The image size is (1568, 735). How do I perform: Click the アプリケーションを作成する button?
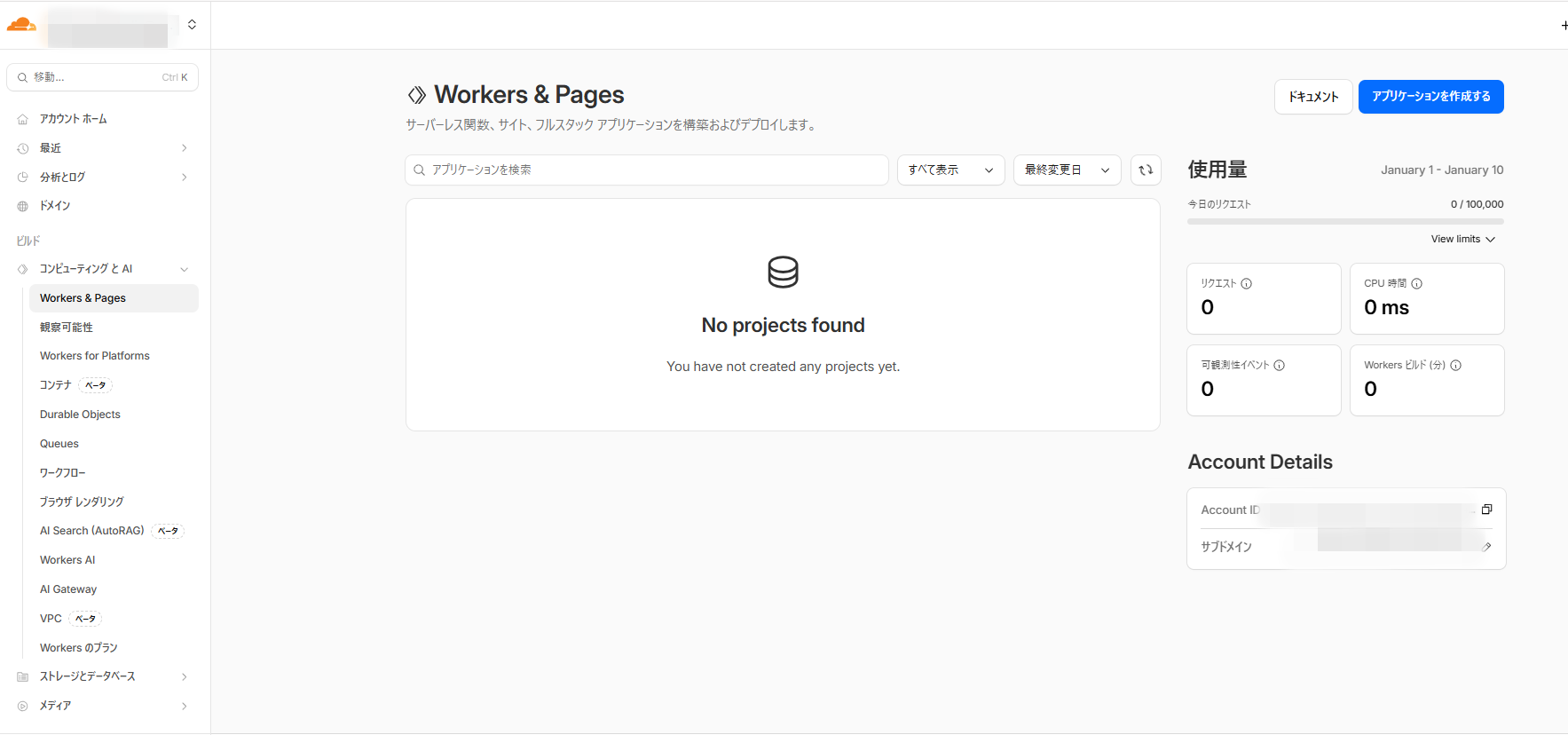[x=1430, y=97]
